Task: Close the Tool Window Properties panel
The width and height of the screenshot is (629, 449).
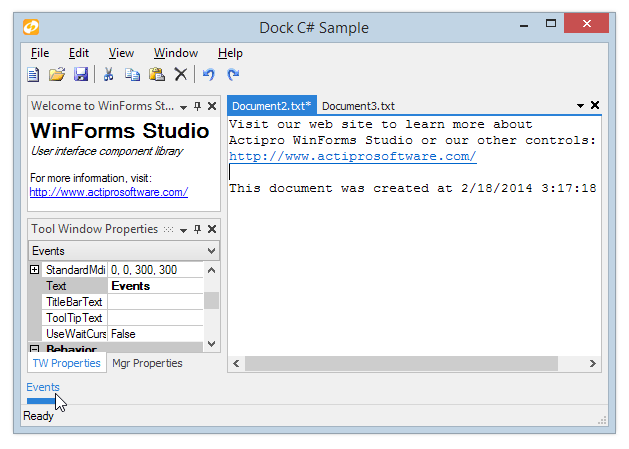Action: [x=212, y=229]
